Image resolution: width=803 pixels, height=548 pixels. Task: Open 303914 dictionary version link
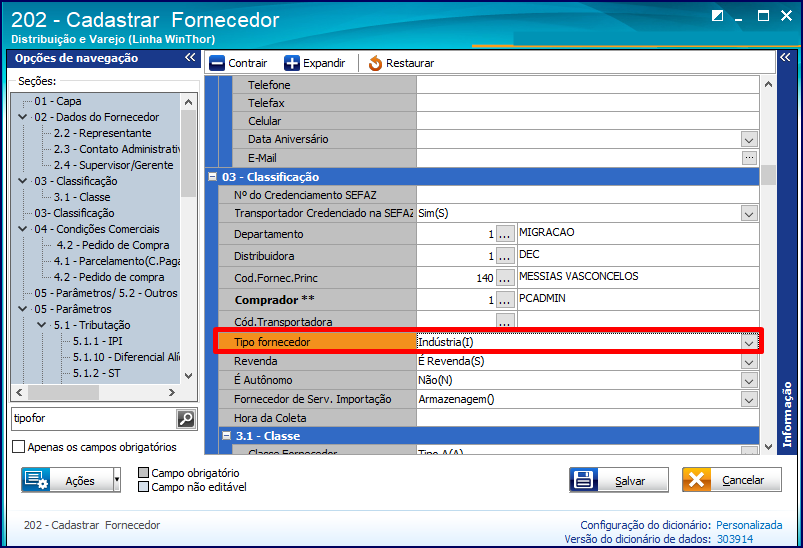click(x=735, y=539)
